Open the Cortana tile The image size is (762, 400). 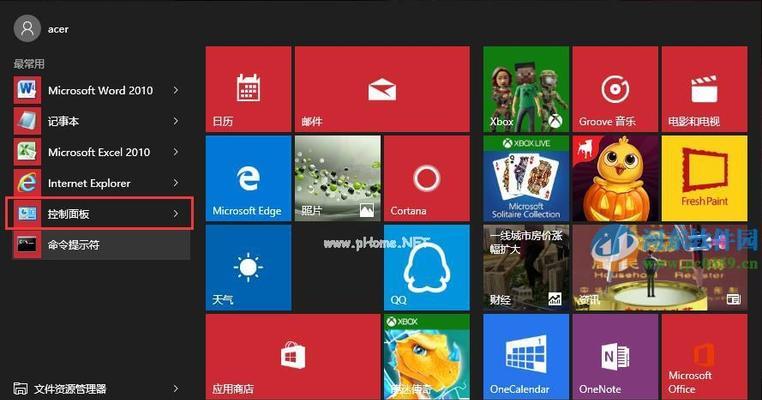pyautogui.click(x=427, y=178)
